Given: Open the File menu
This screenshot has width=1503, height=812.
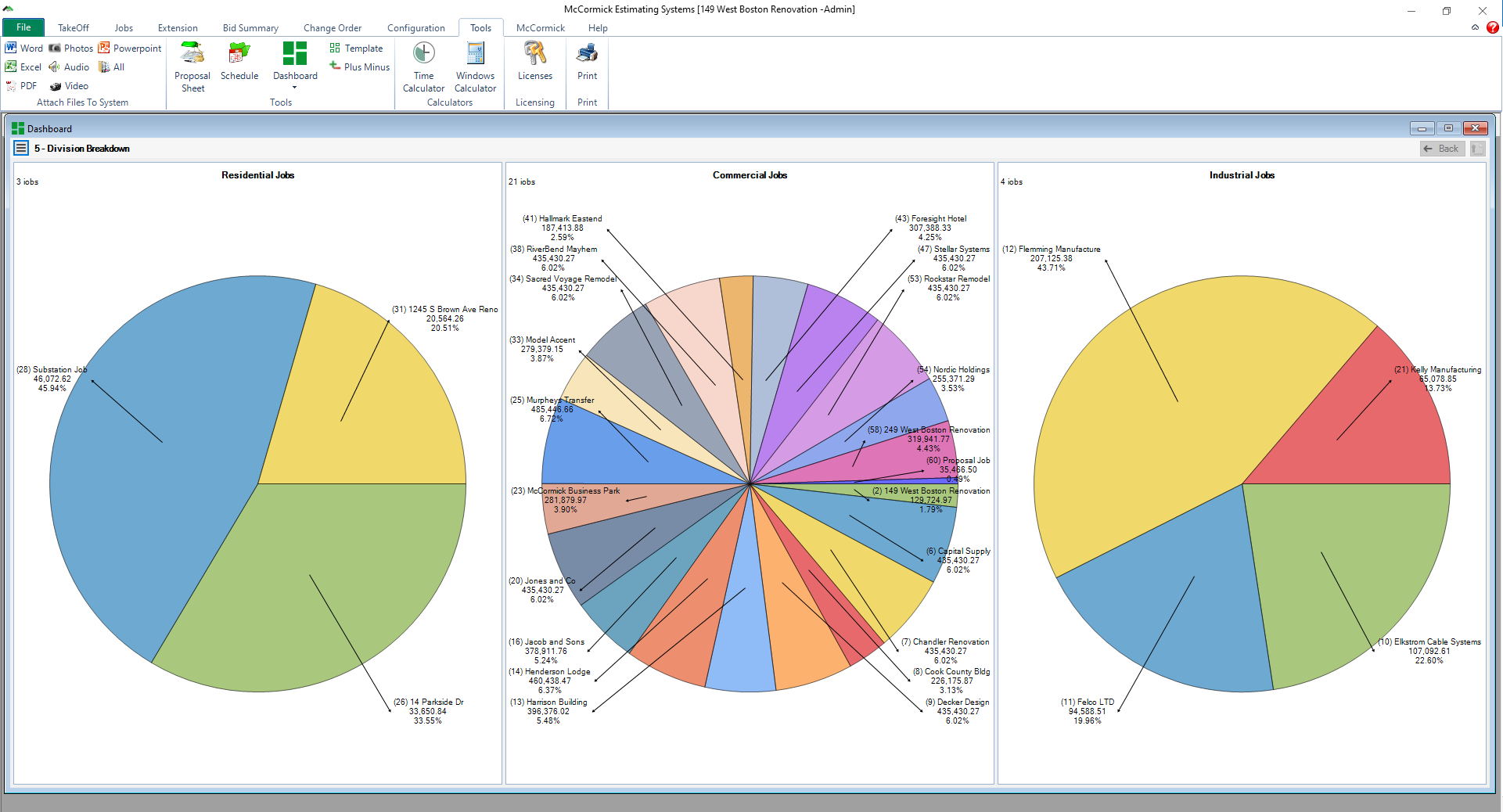Looking at the screenshot, I should click(23, 27).
